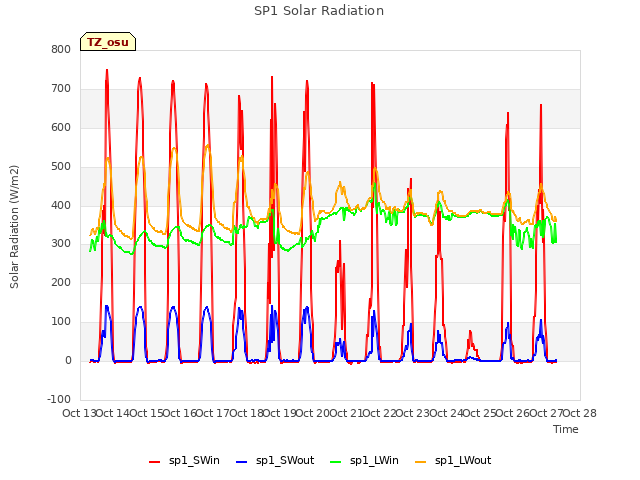Image resolution: width=640 pixels, height=480 pixels.
Task: Click the Oct 28 x-axis tick label
Action: click(580, 413)
